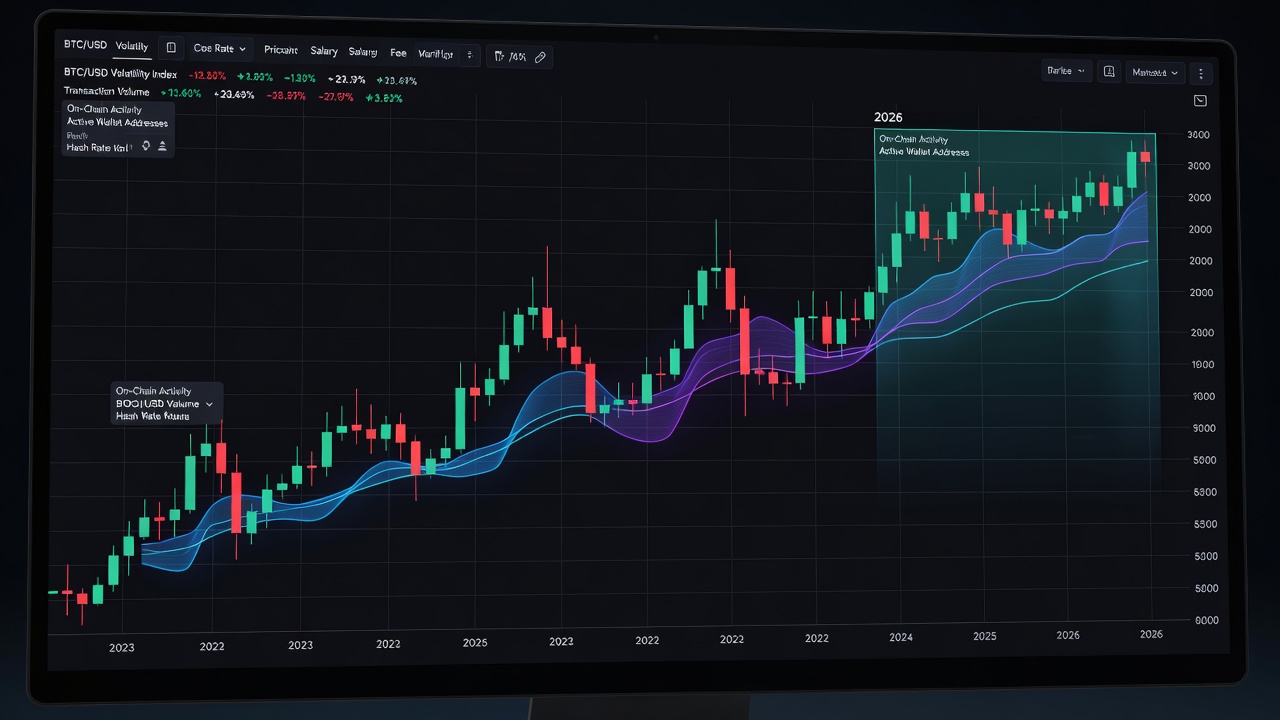
Task: Select the Salary menu item
Action: pyautogui.click(x=324, y=50)
